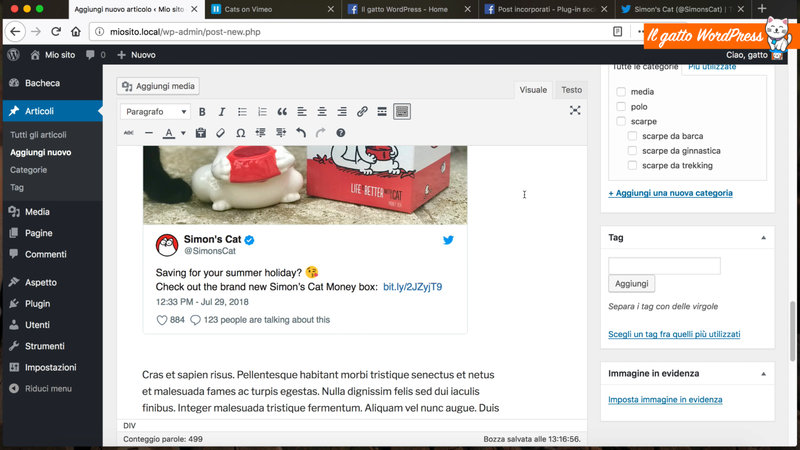Toggle italic formatting in editor toolbar
The width and height of the screenshot is (800, 450).
click(221, 112)
